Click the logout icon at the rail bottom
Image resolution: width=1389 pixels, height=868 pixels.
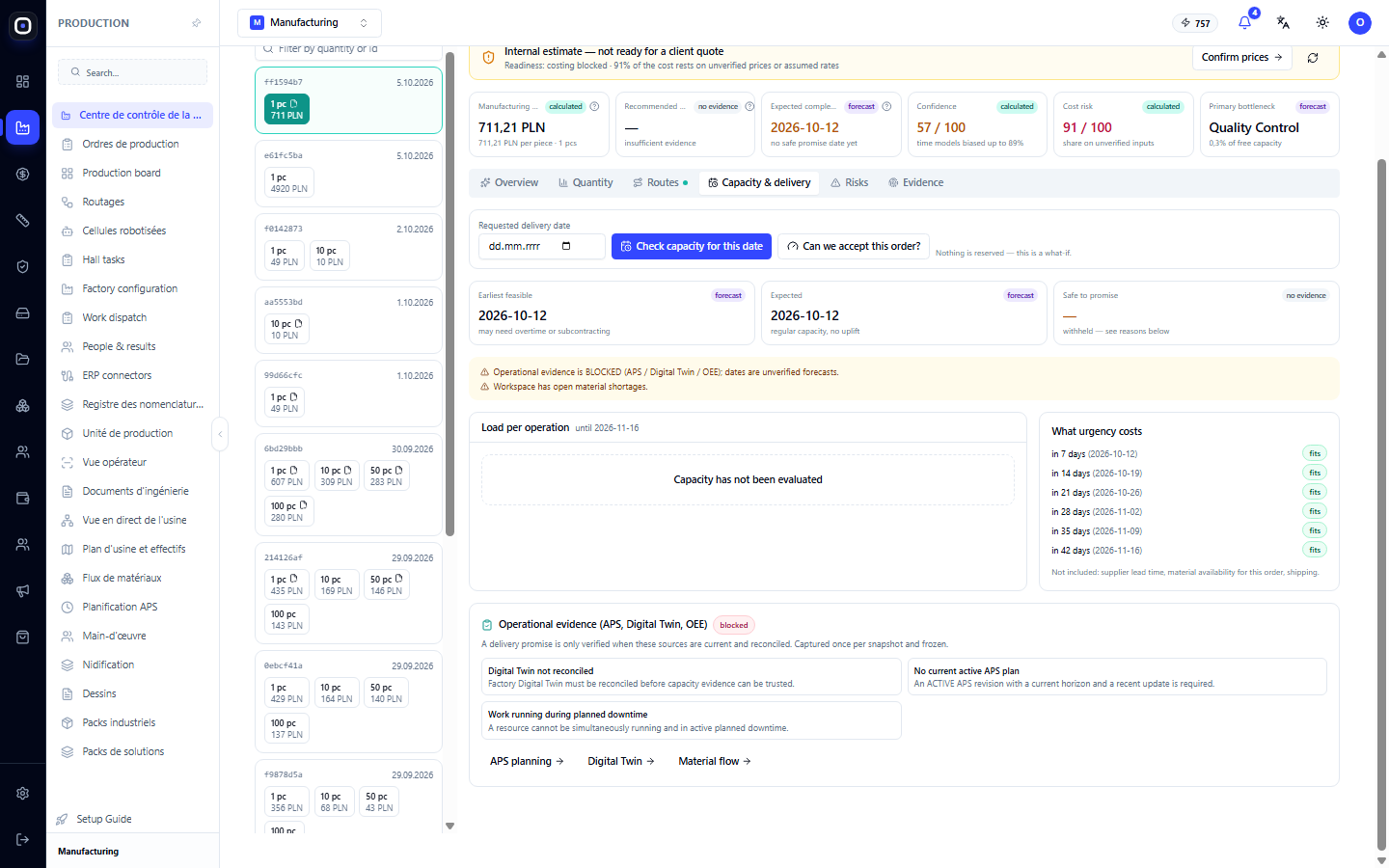[x=22, y=840]
